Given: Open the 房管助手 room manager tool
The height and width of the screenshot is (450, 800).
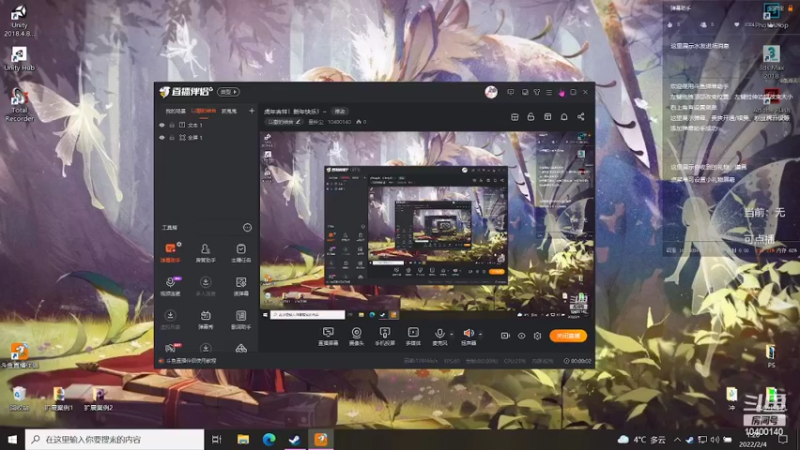Looking at the screenshot, I should pos(205,253).
